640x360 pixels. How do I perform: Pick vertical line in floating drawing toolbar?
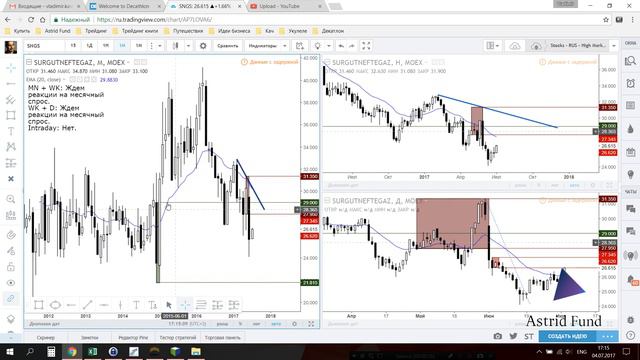[x=120, y=305]
